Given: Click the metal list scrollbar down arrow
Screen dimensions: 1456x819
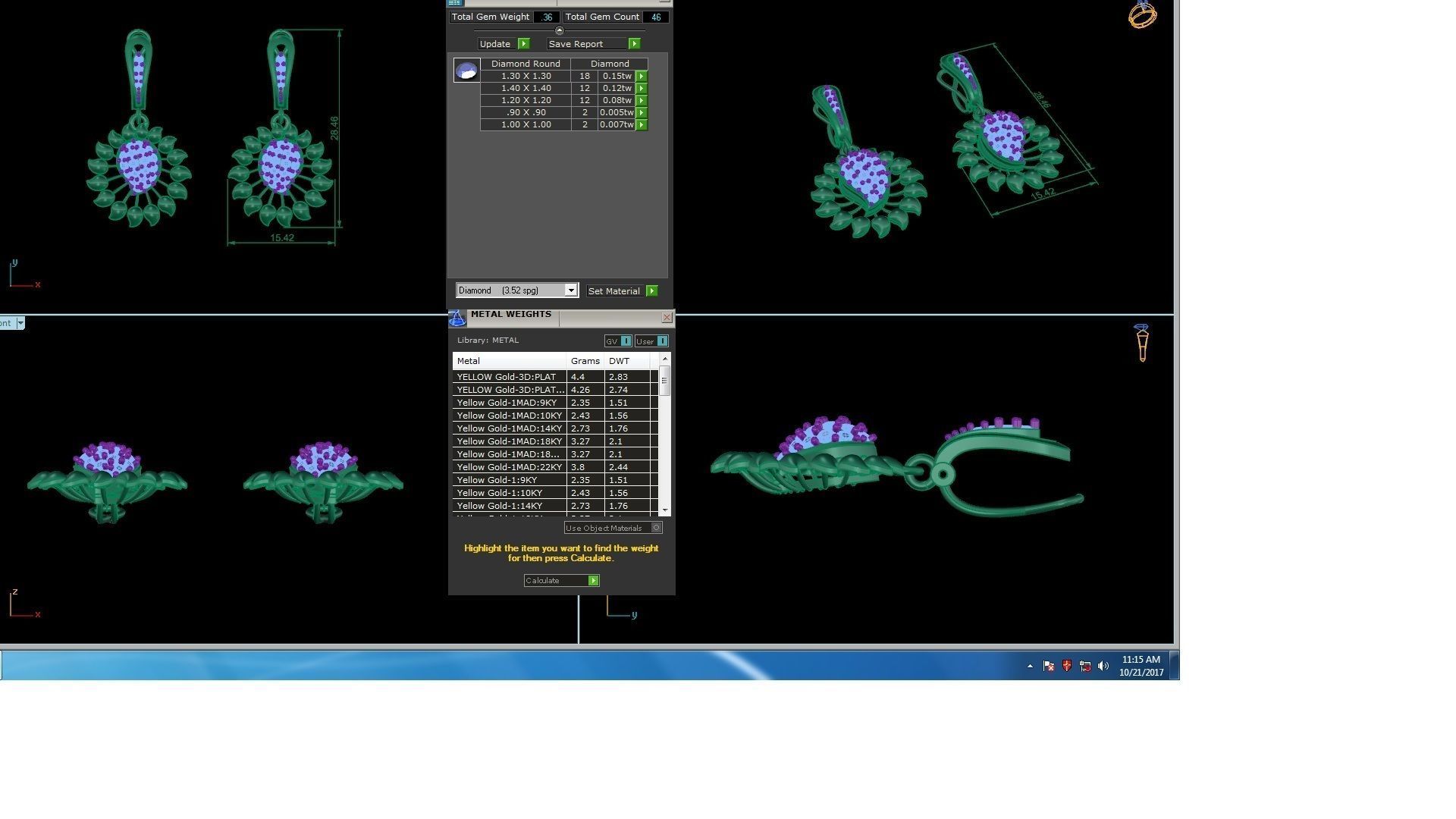Looking at the screenshot, I should click(665, 510).
